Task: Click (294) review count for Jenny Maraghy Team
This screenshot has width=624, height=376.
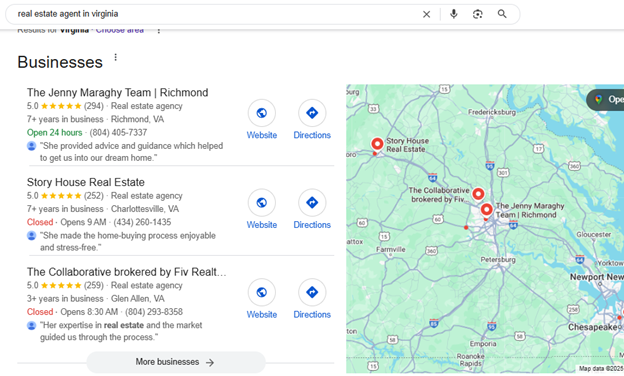Action: 94,106
